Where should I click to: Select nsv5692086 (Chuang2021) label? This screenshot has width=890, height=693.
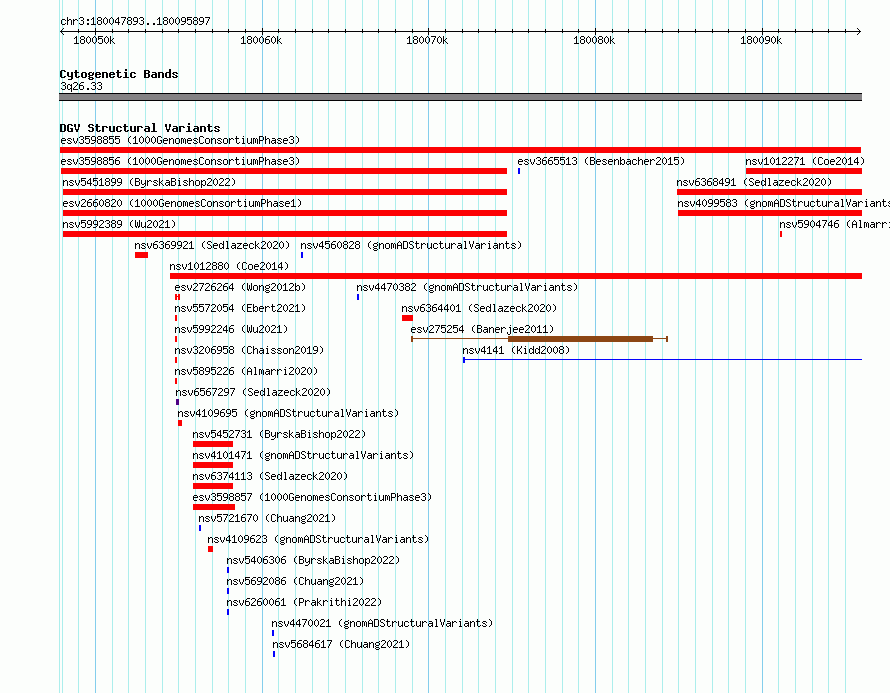click(x=295, y=581)
